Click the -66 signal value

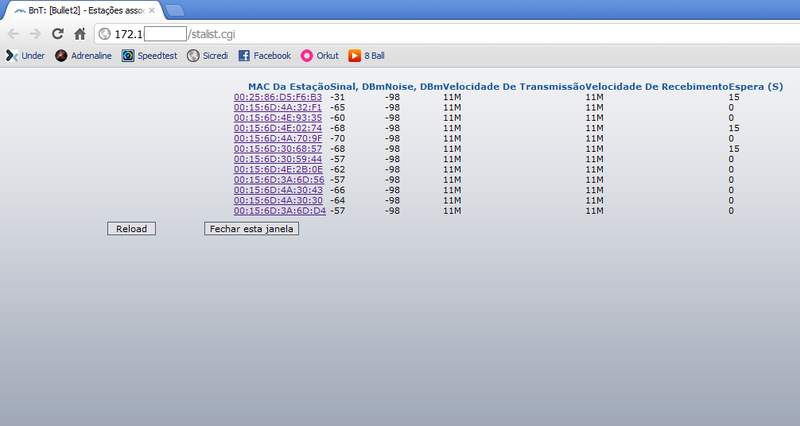(337, 190)
